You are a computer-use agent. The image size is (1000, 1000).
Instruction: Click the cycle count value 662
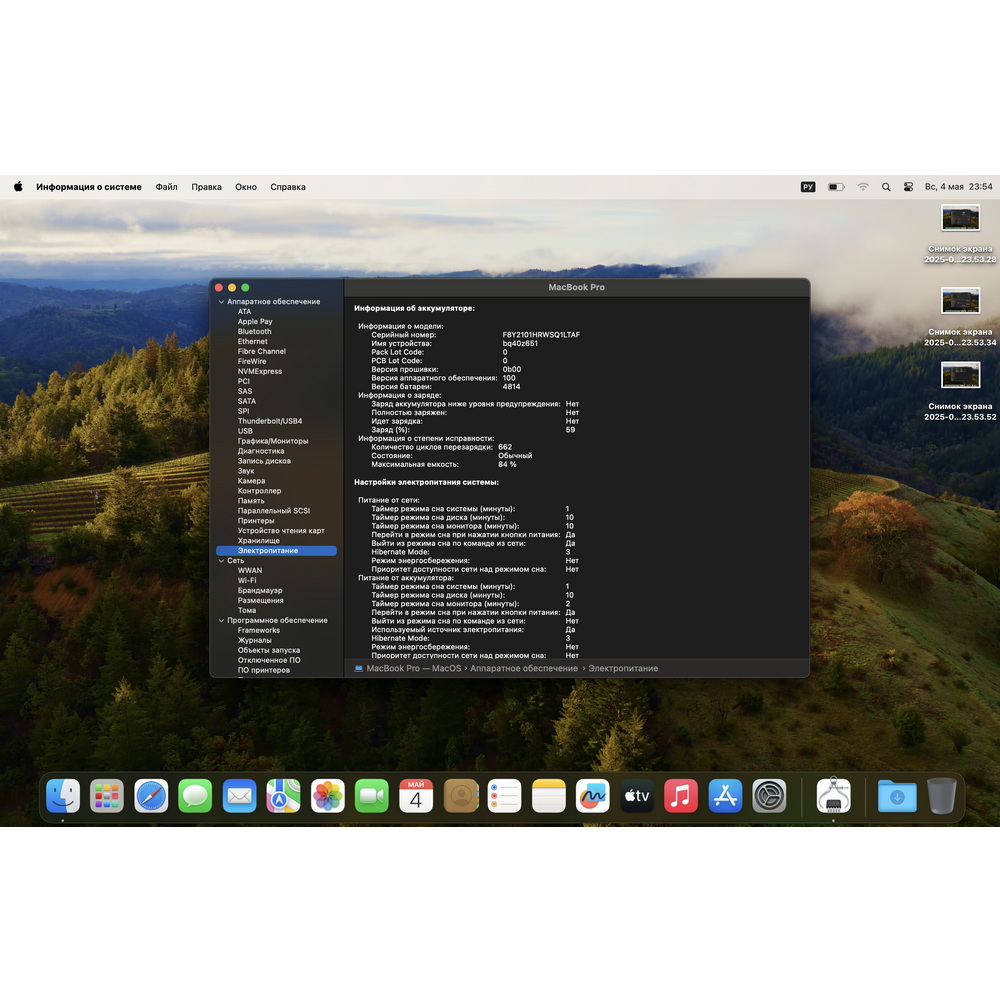[505, 447]
